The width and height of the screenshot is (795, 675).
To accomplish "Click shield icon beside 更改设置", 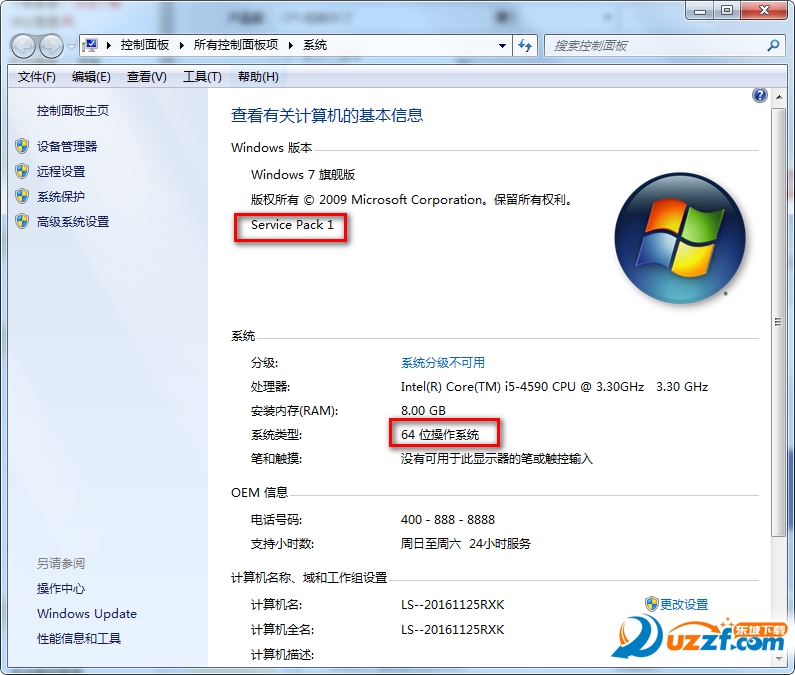I will tap(652, 605).
